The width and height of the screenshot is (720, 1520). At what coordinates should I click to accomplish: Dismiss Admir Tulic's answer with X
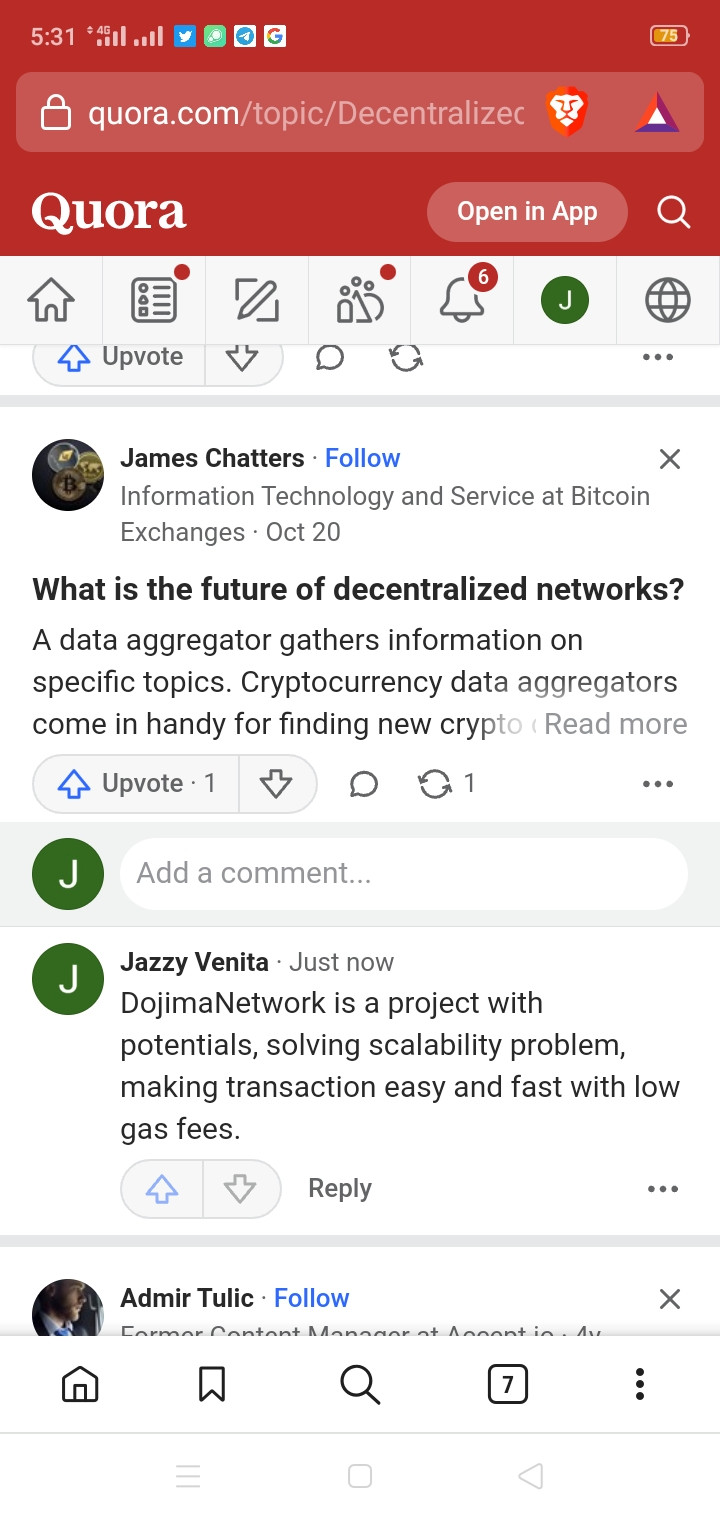pyautogui.click(x=669, y=1298)
